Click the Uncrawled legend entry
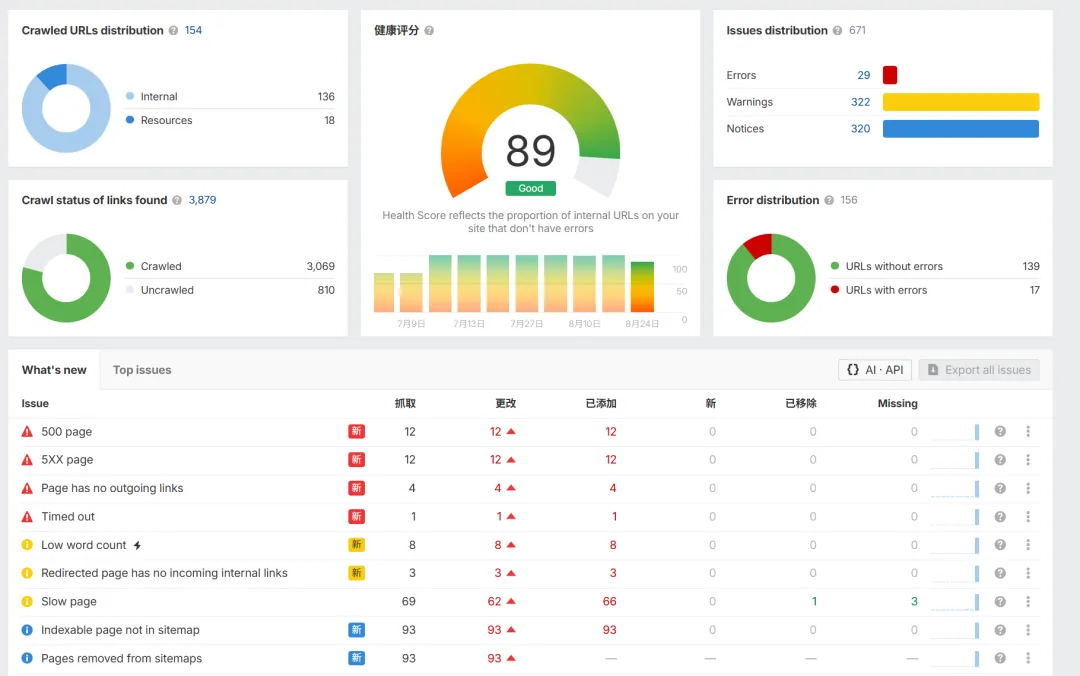This screenshot has height=676, width=1080. (230, 290)
